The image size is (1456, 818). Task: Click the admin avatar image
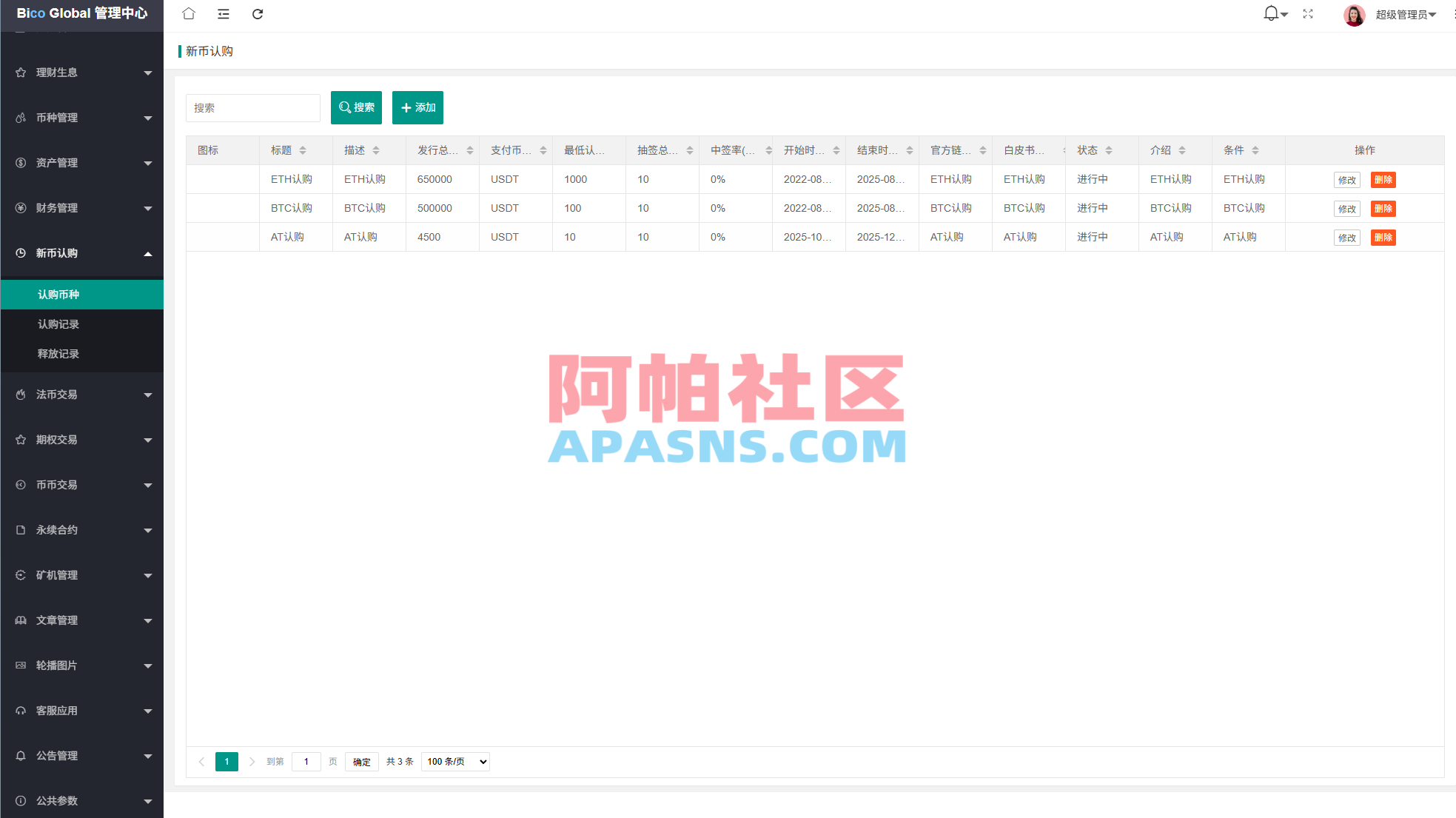1354,15
